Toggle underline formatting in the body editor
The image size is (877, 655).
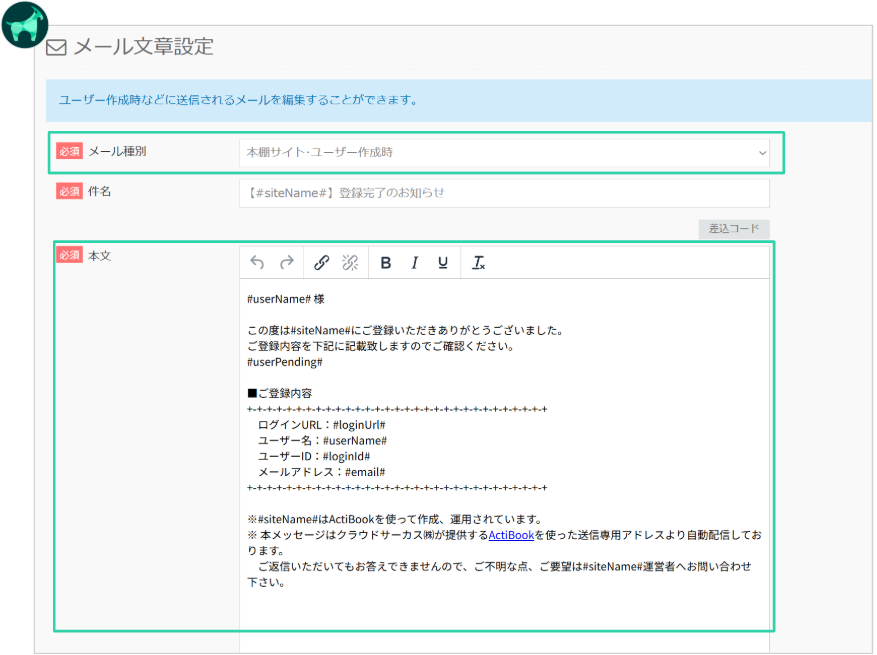(442, 263)
